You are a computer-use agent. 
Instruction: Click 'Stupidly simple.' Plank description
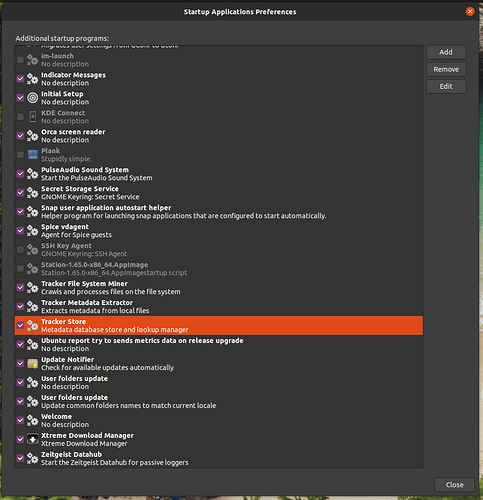coord(66,159)
